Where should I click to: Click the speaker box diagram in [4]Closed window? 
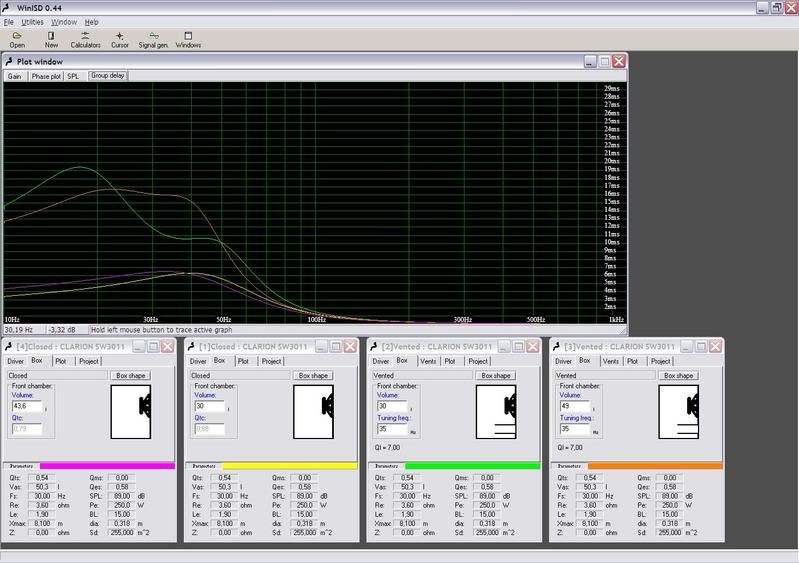click(131, 412)
